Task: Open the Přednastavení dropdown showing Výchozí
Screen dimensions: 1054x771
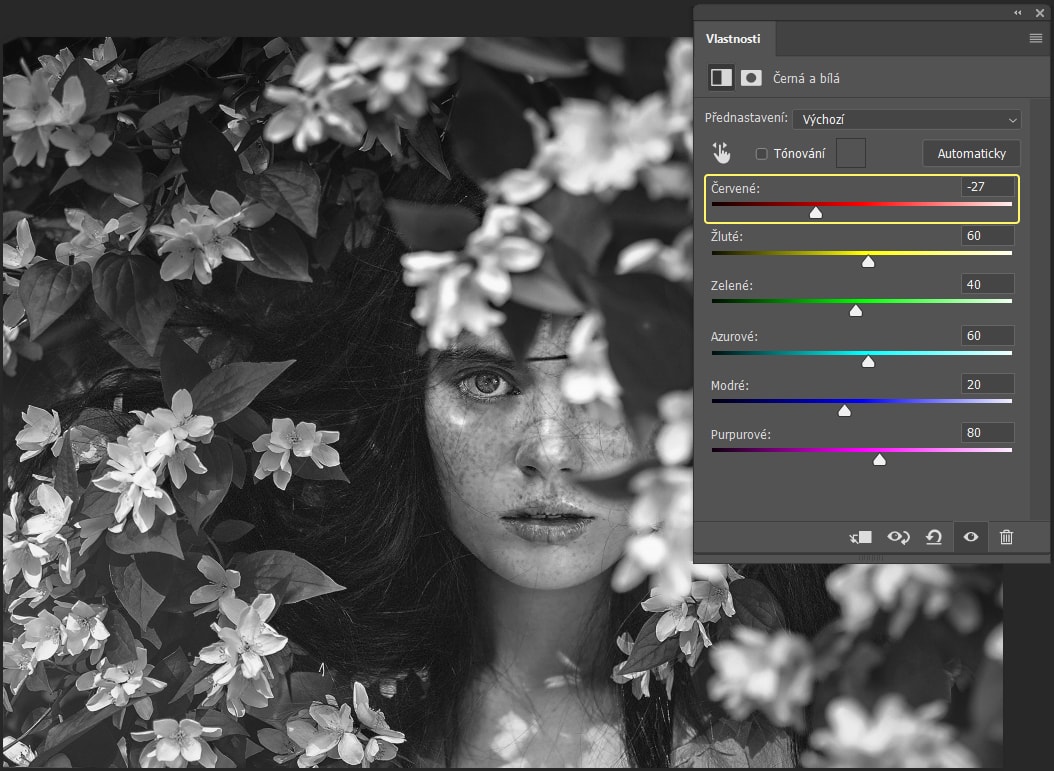Action: point(906,120)
